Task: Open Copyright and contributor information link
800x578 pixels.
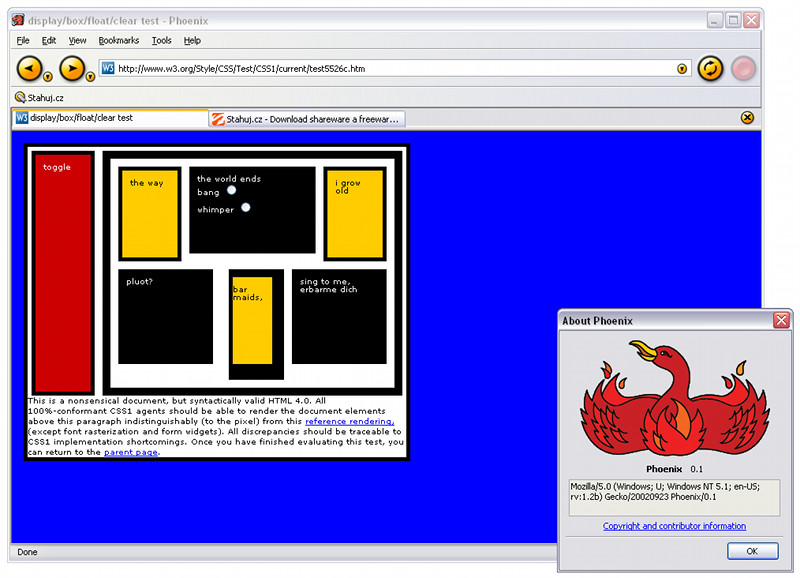Action: tap(674, 526)
